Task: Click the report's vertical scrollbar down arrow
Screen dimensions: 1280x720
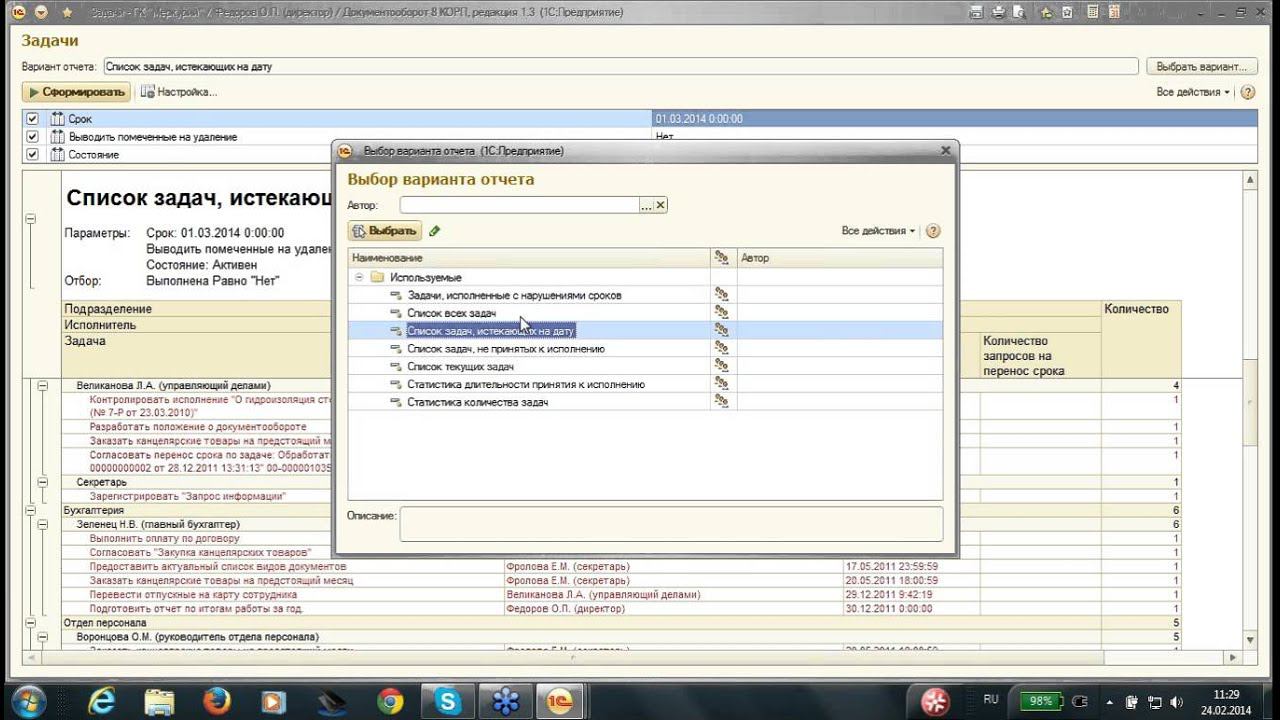Action: click(x=1250, y=639)
